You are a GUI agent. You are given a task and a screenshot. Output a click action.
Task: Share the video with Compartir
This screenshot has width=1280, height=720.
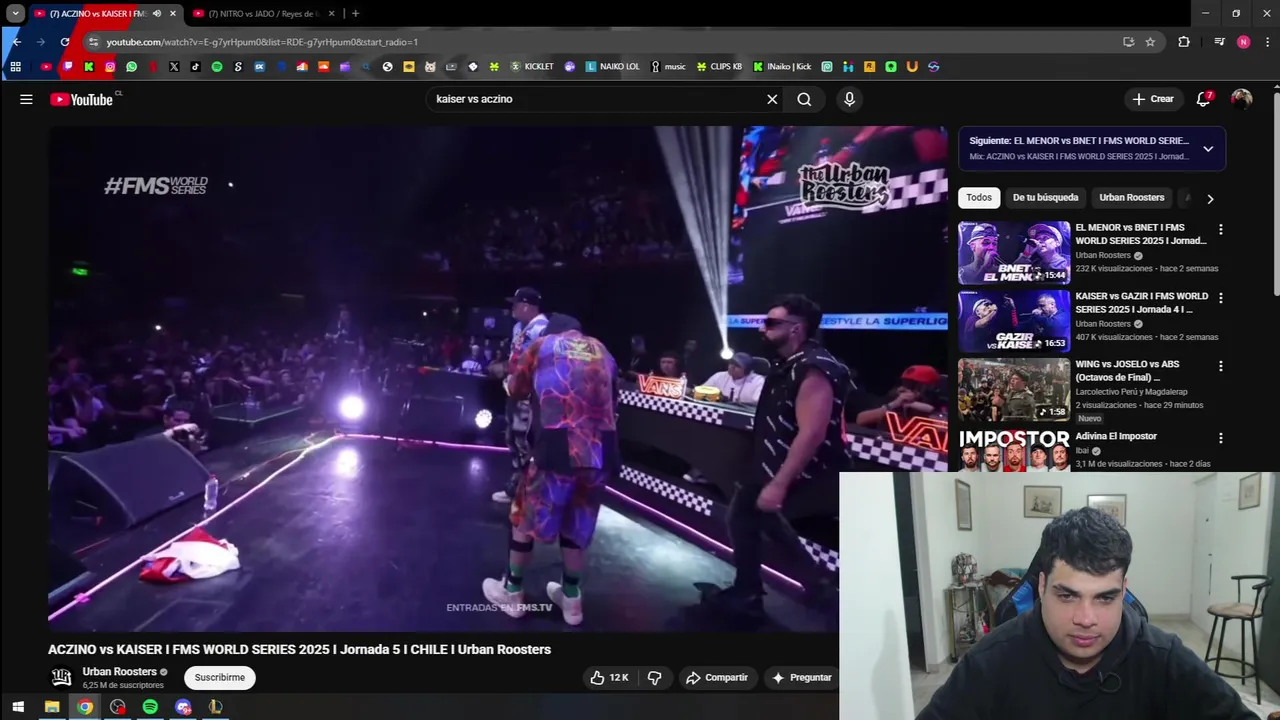[717, 677]
